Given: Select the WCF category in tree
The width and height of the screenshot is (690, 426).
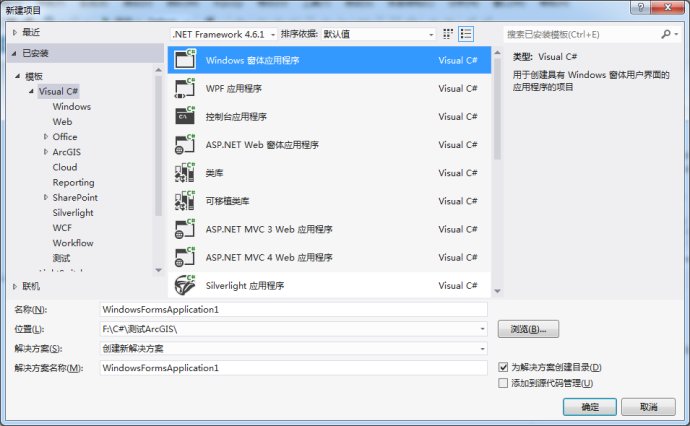Looking at the screenshot, I should 62,228.
